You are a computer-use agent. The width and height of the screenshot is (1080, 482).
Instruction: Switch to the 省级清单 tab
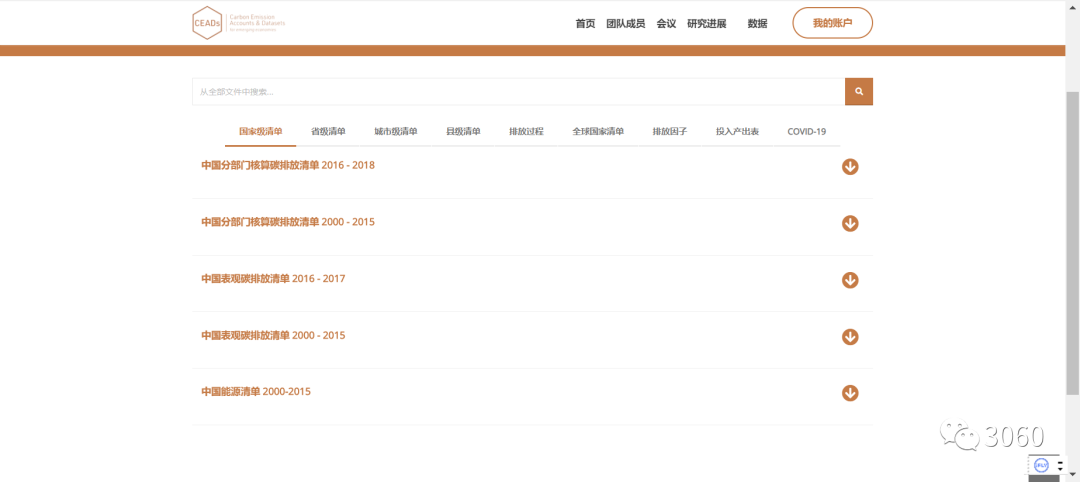pos(328,132)
